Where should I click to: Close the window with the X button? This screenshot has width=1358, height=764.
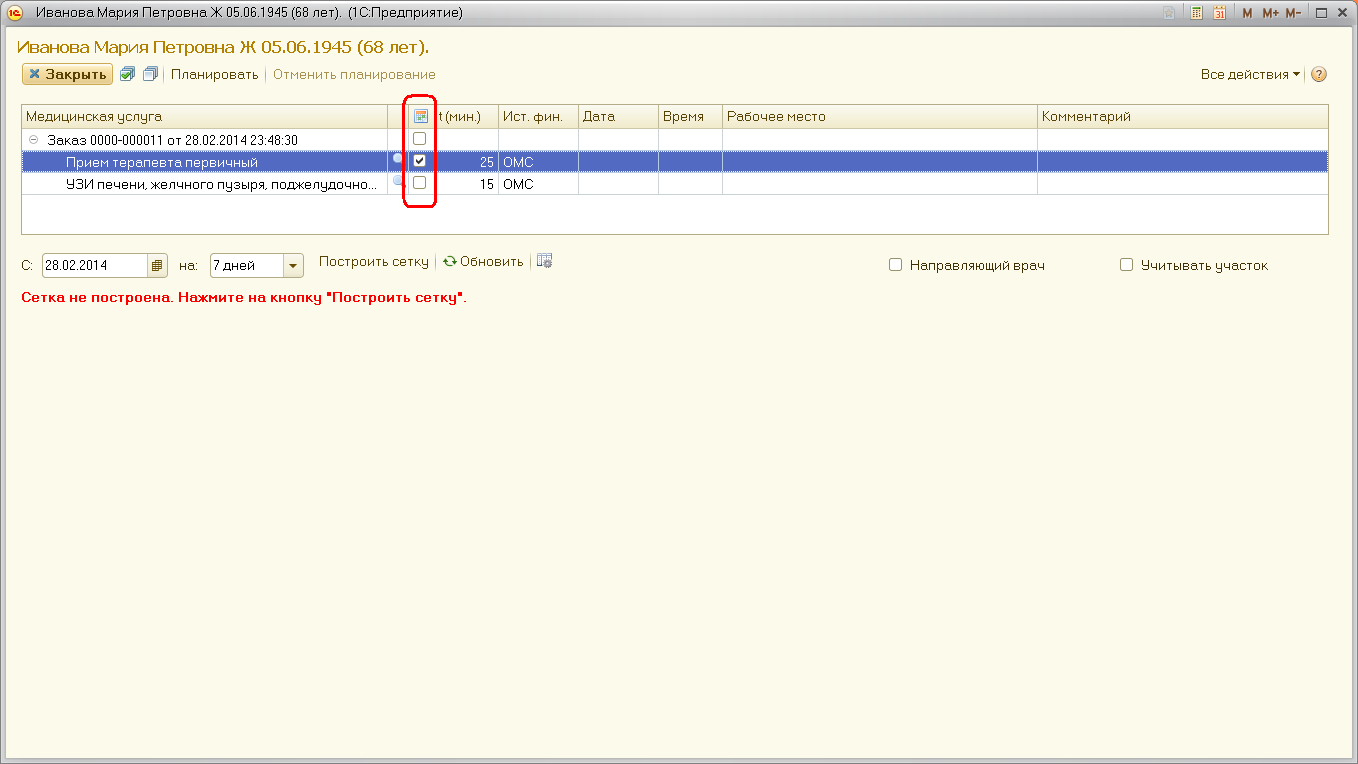click(x=1342, y=13)
